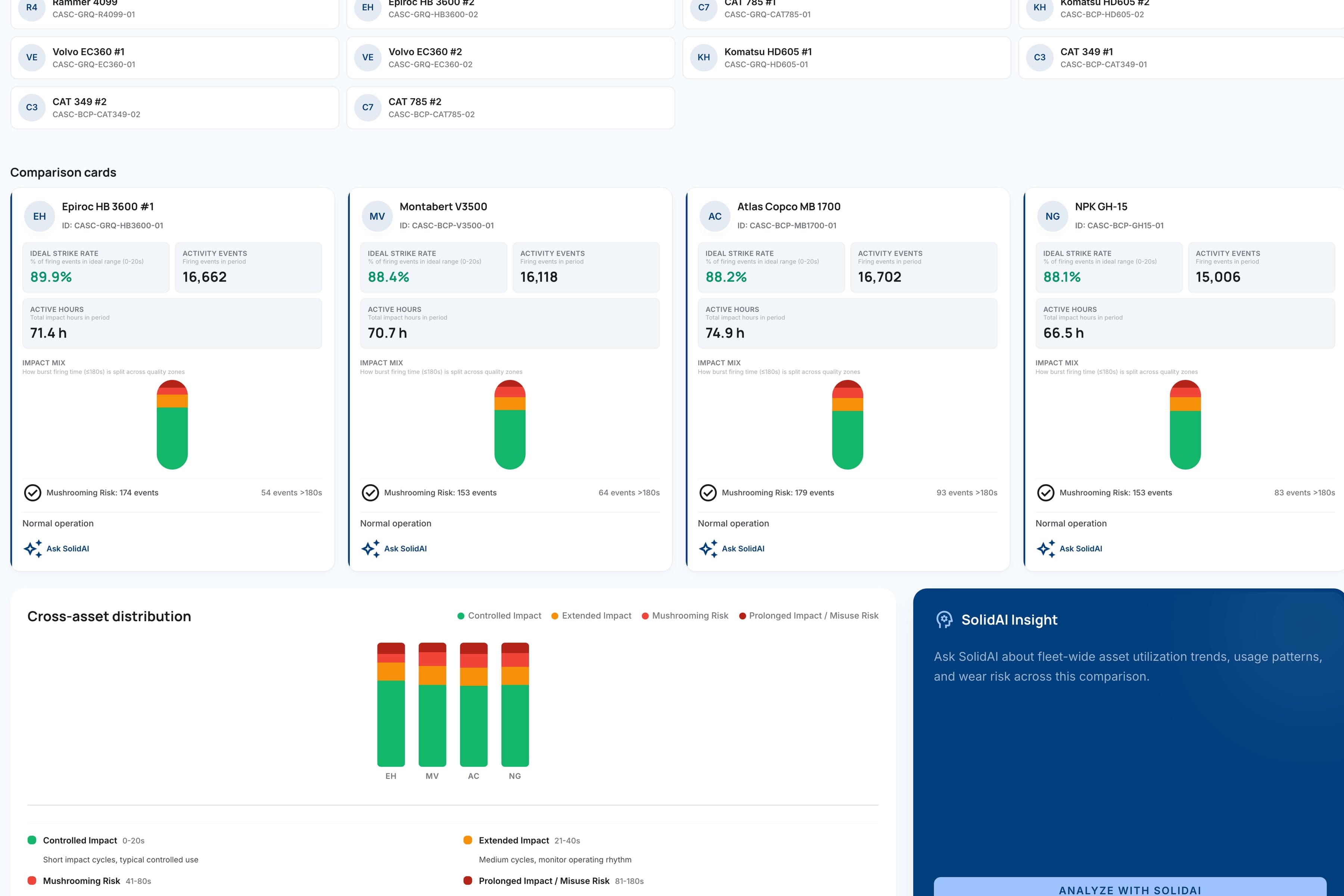1344x896 pixels.
Task: Click Controlled Impact label in chart's top legend
Action: [505, 615]
